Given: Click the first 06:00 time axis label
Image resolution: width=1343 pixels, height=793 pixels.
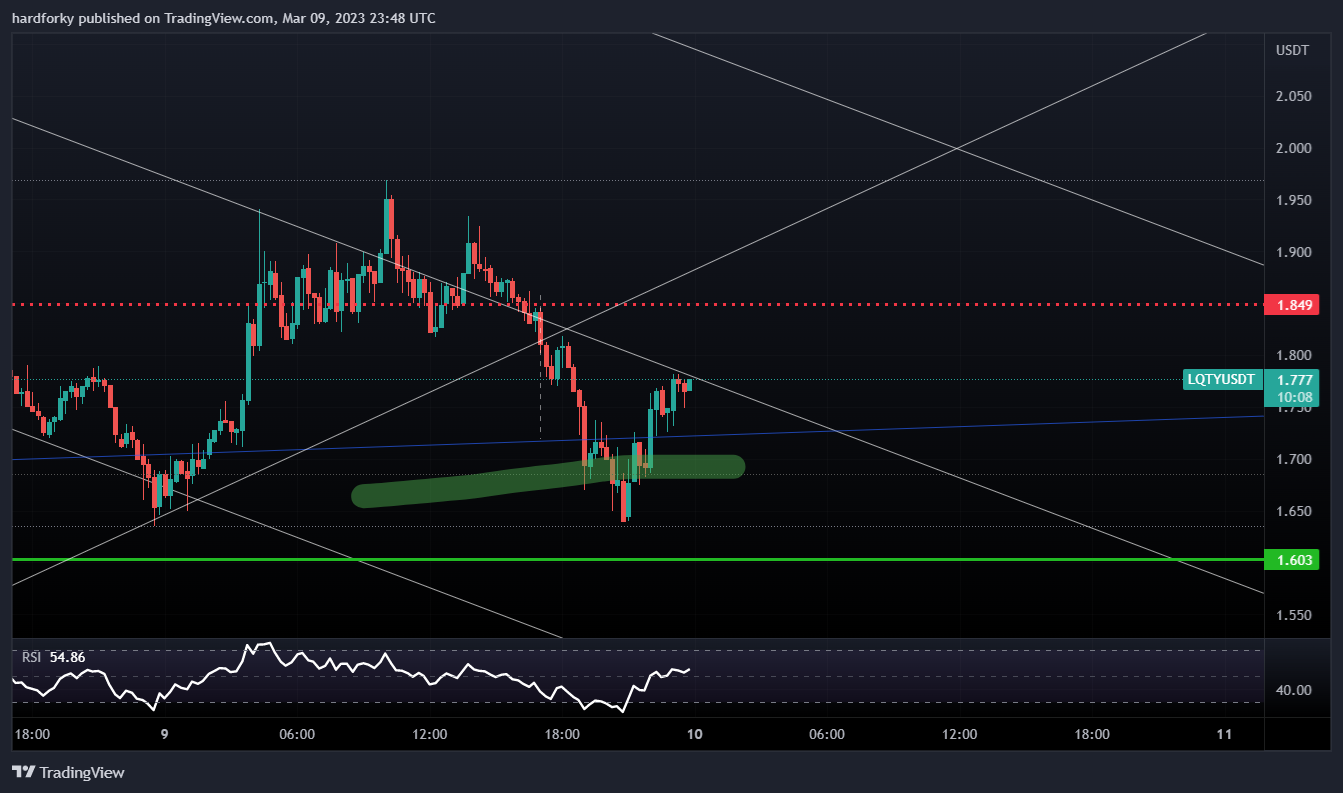Looking at the screenshot, I should pyautogui.click(x=297, y=734).
